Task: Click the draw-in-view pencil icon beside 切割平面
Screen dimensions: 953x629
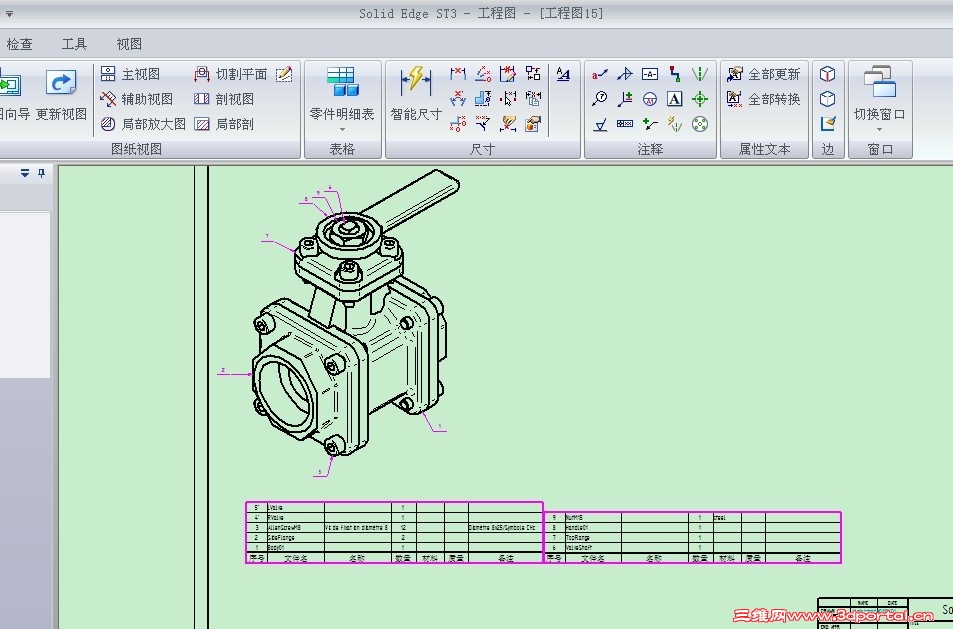Action: [x=284, y=74]
